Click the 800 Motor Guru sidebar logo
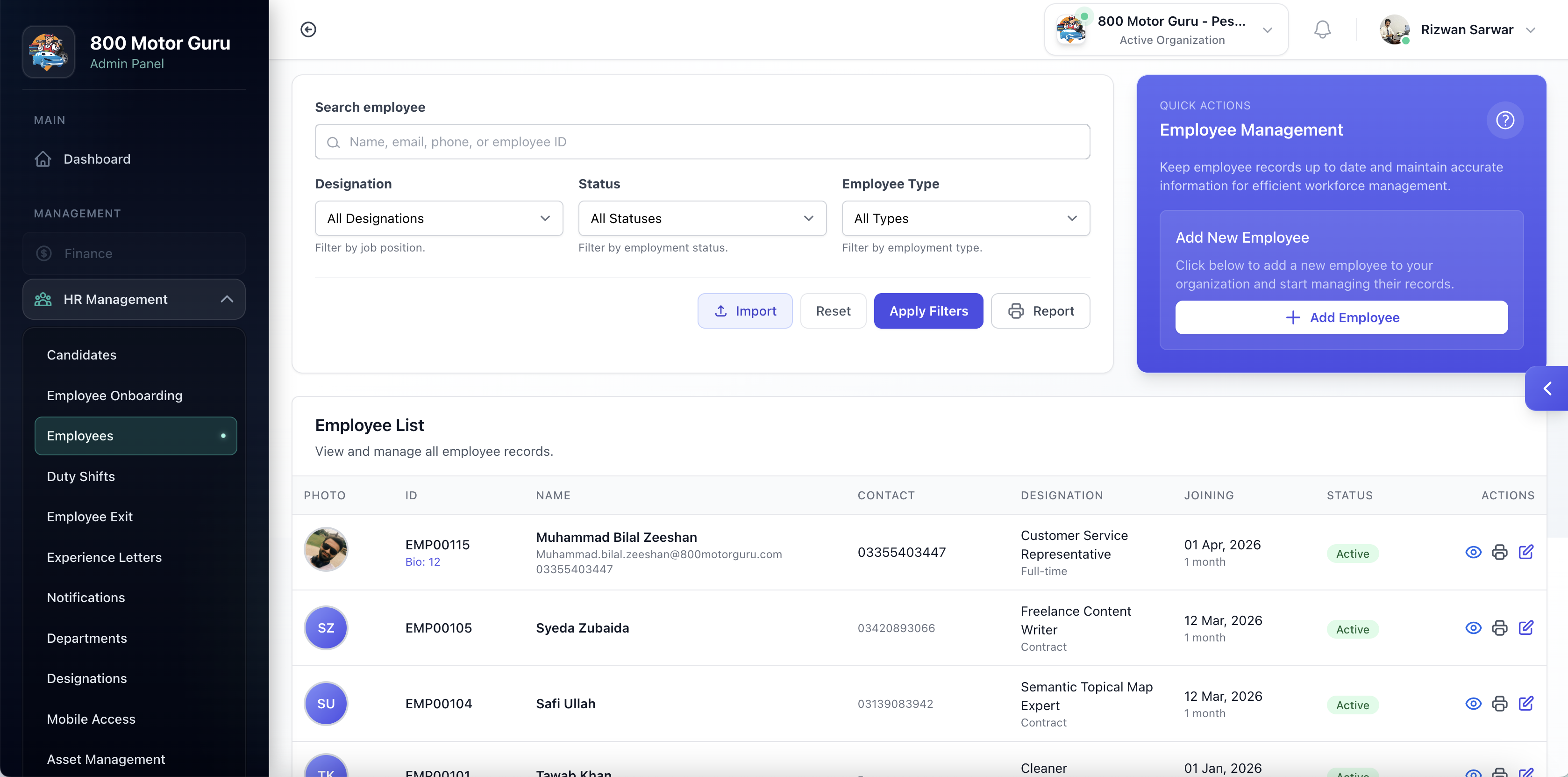Screen dimensions: 1568x777 pyautogui.click(x=49, y=51)
